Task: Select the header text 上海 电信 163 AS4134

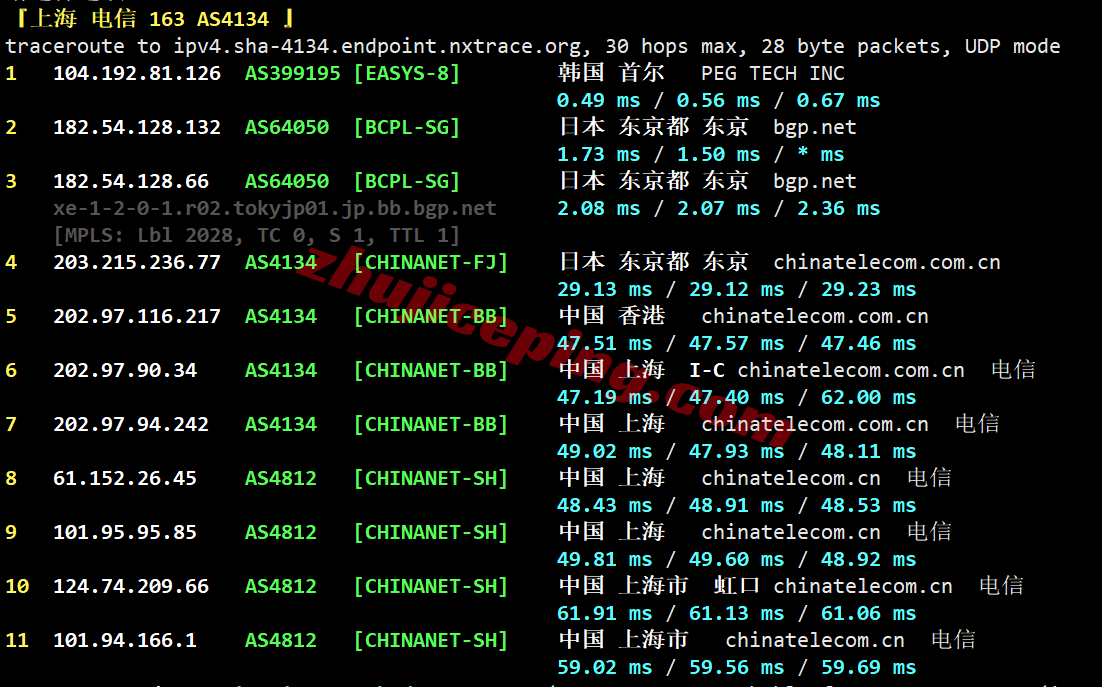Action: [x=150, y=19]
